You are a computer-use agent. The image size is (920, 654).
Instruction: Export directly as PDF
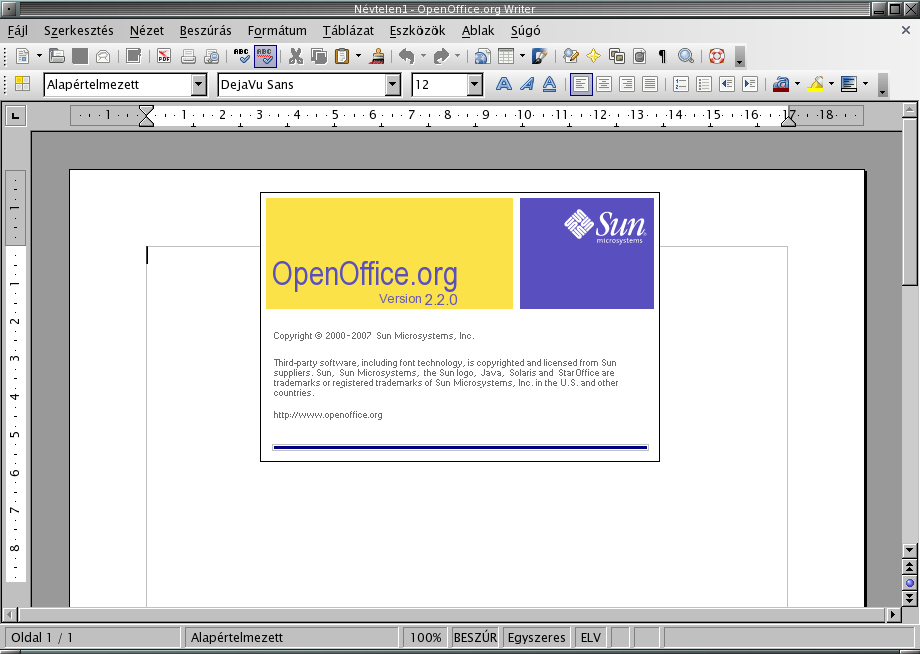(x=164, y=56)
